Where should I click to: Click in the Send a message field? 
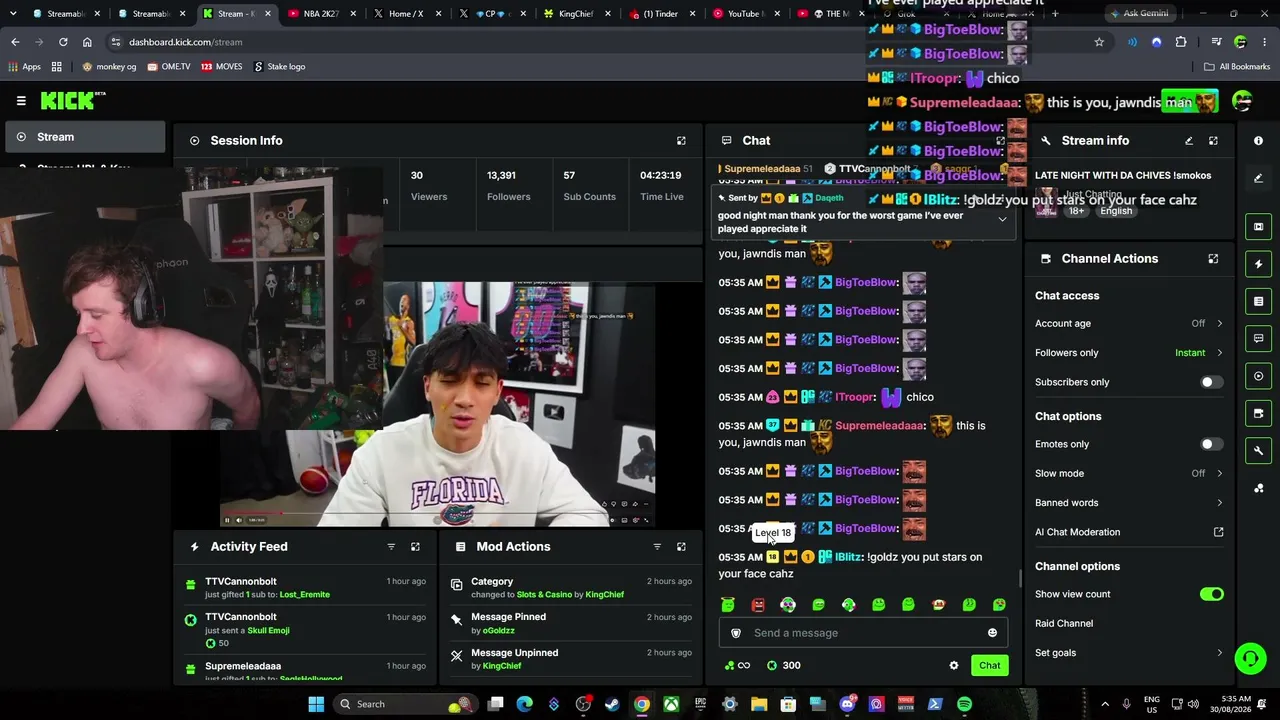pyautogui.click(x=864, y=633)
